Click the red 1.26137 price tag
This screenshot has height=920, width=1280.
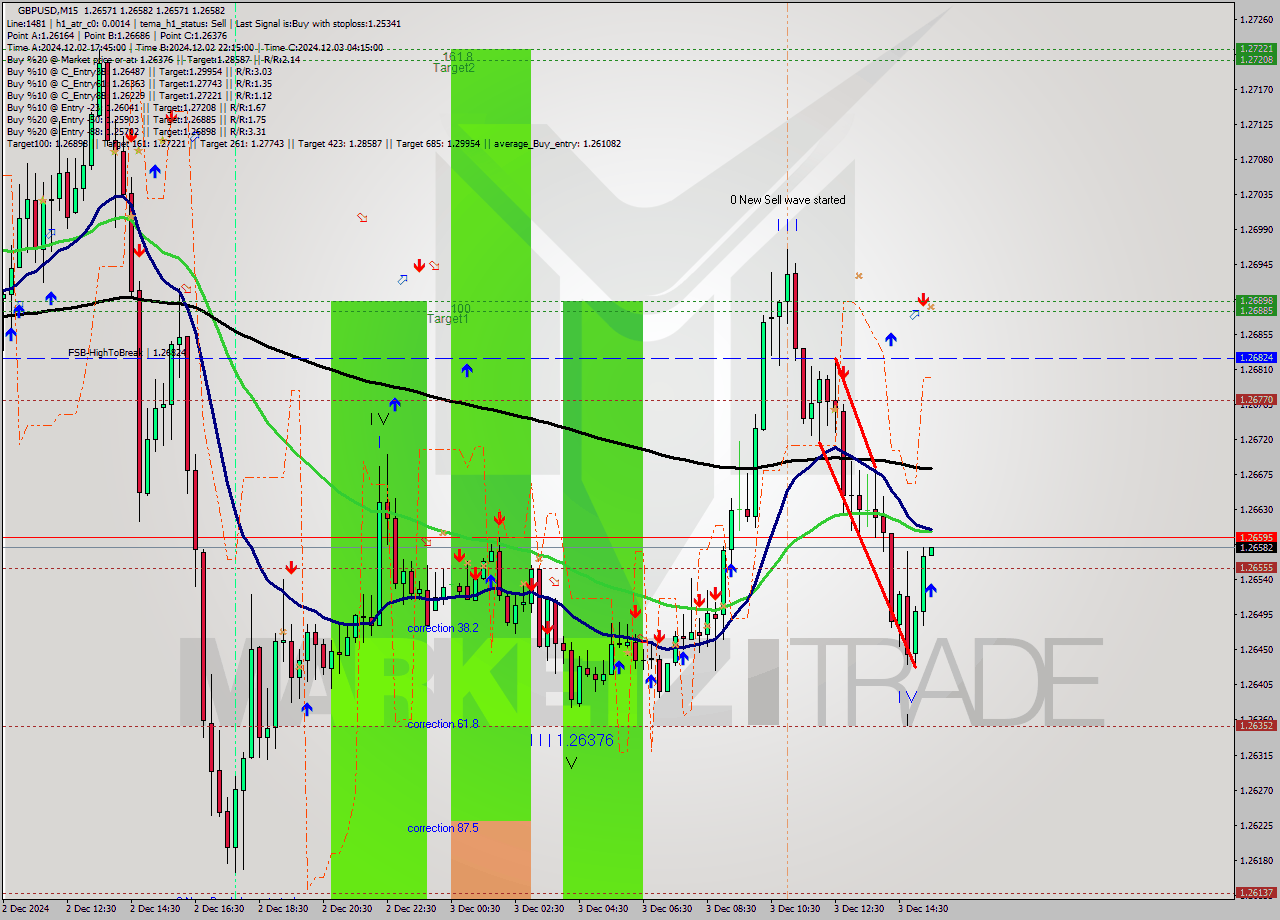(1256, 892)
